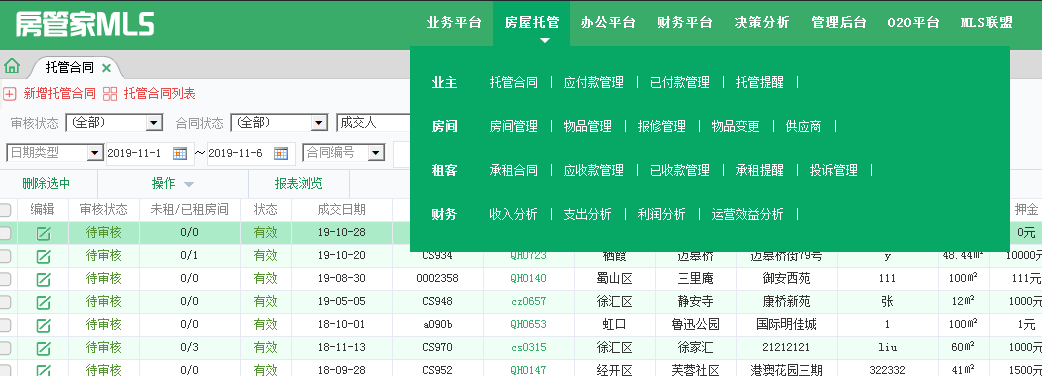1042x376 pixels.
Task: Check the row dated 19-10-20
Action: click(x=5, y=256)
